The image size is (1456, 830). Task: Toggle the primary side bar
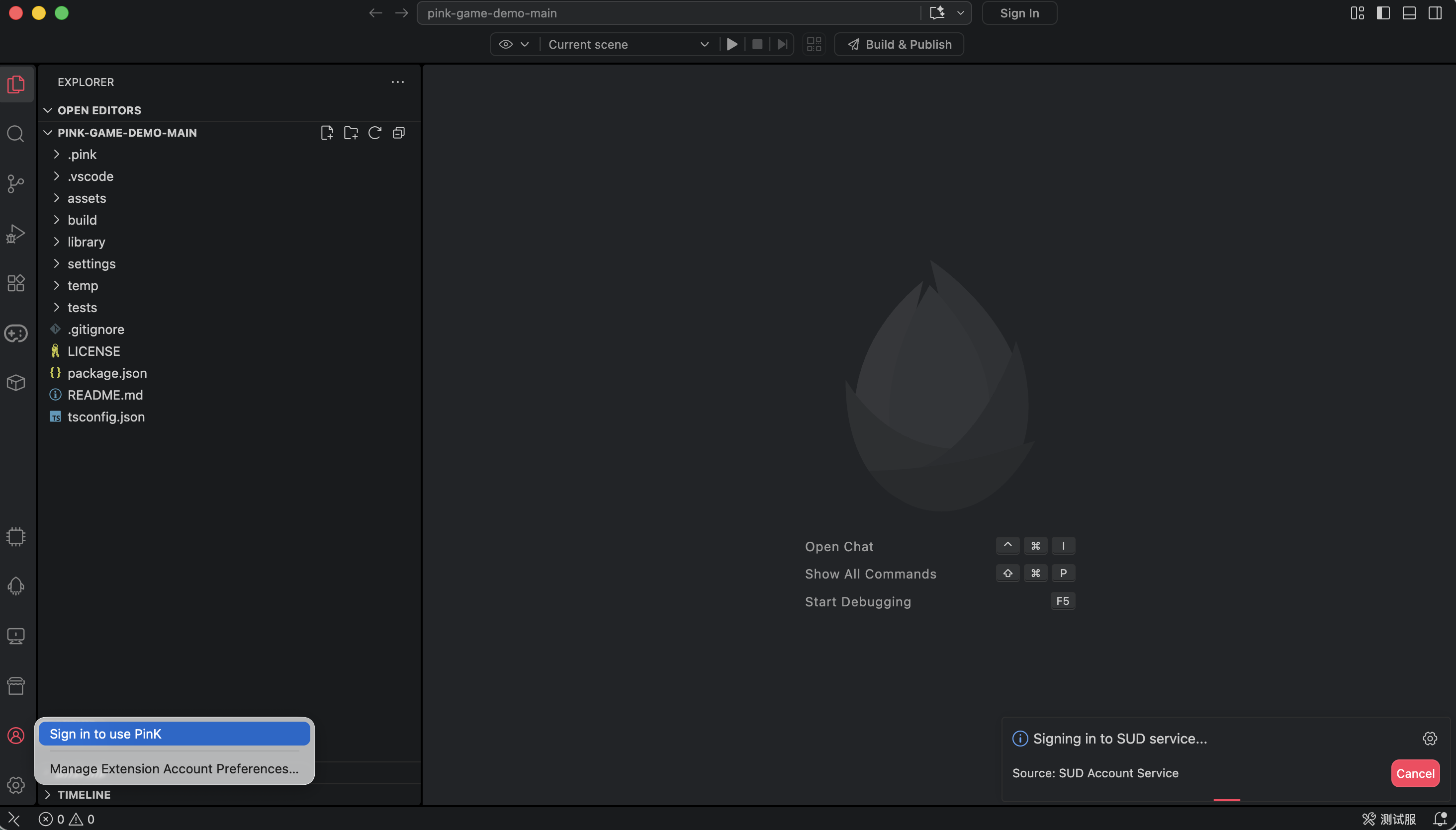coord(1383,13)
